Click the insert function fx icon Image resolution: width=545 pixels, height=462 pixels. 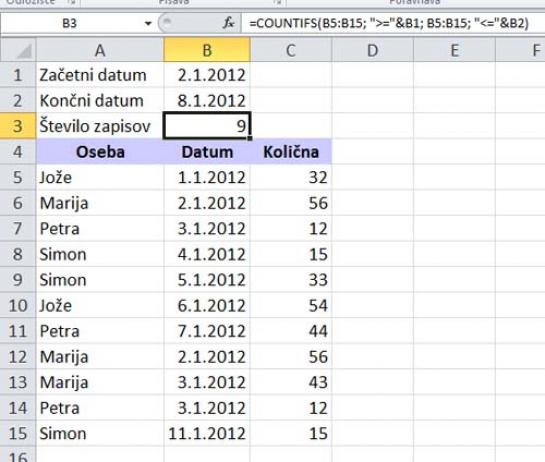[x=229, y=23]
